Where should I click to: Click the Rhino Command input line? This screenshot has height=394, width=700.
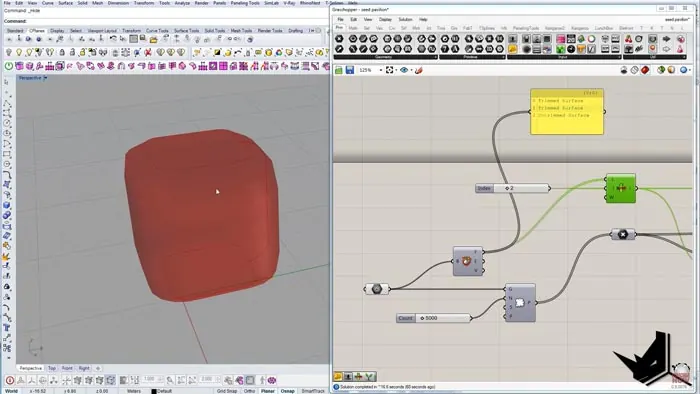165,21
